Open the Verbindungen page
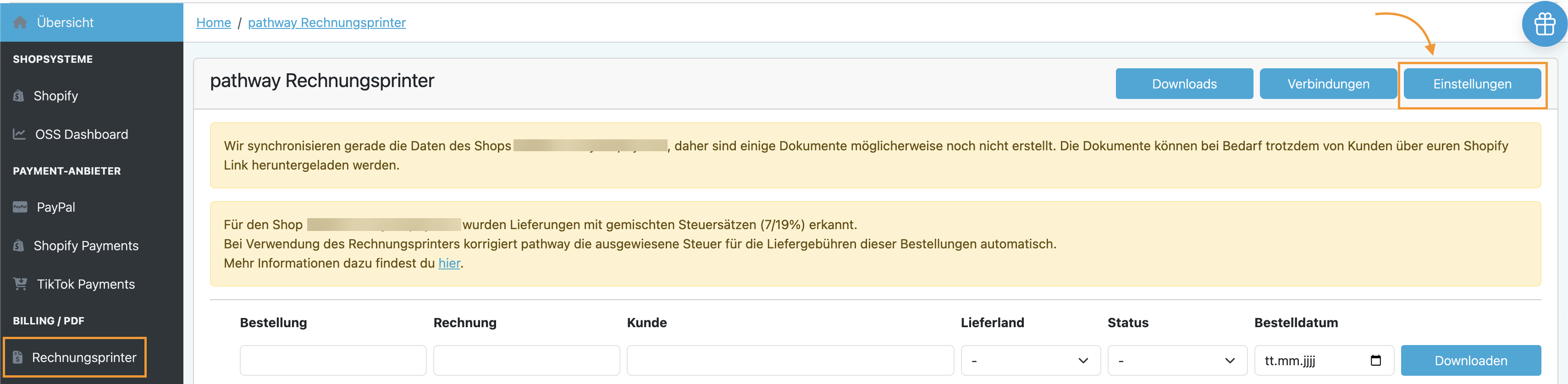The height and width of the screenshot is (384, 1568). pyautogui.click(x=1328, y=84)
